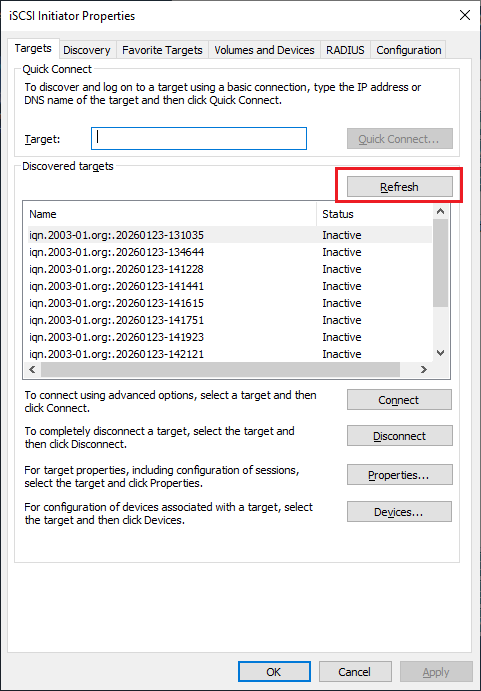This screenshot has height=691, width=481.
Task: Cancel the iSCSI dialog
Action: pos(355,672)
